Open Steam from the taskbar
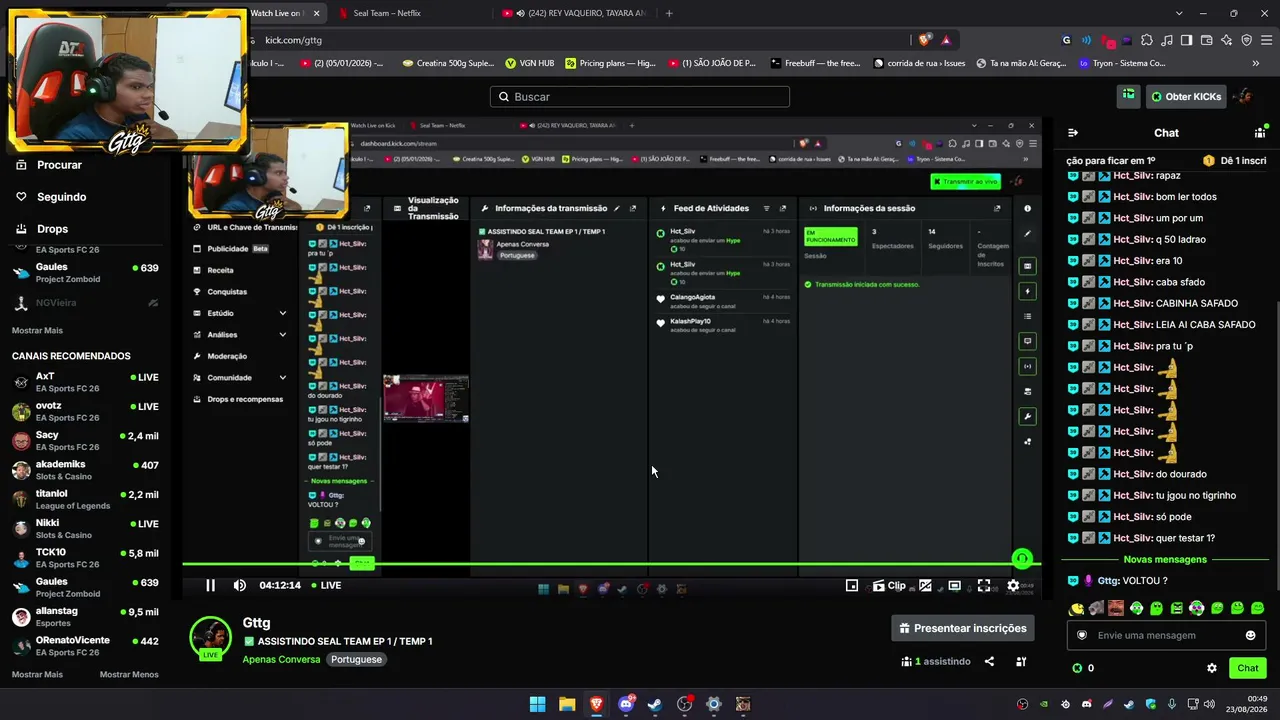 click(655, 704)
